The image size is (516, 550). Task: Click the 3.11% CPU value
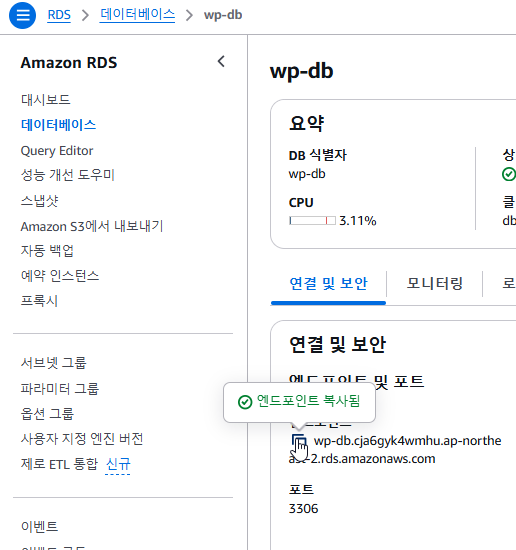coord(358,221)
